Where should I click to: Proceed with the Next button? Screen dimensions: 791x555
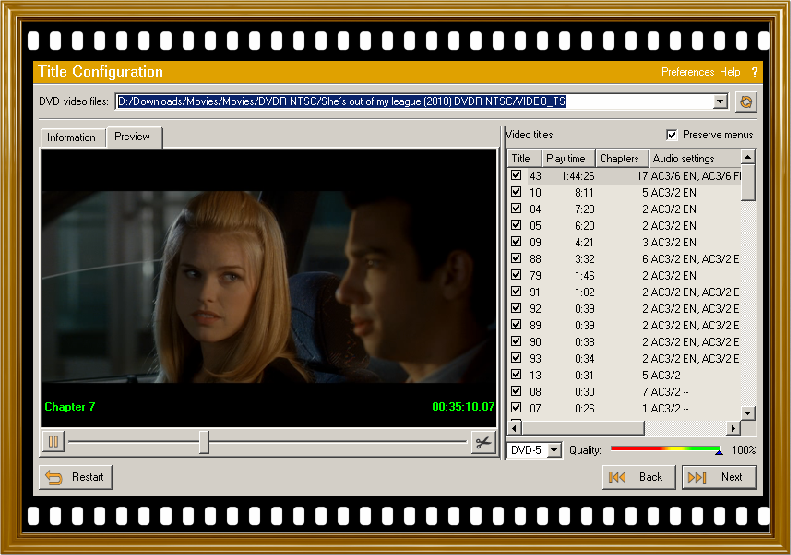719,477
